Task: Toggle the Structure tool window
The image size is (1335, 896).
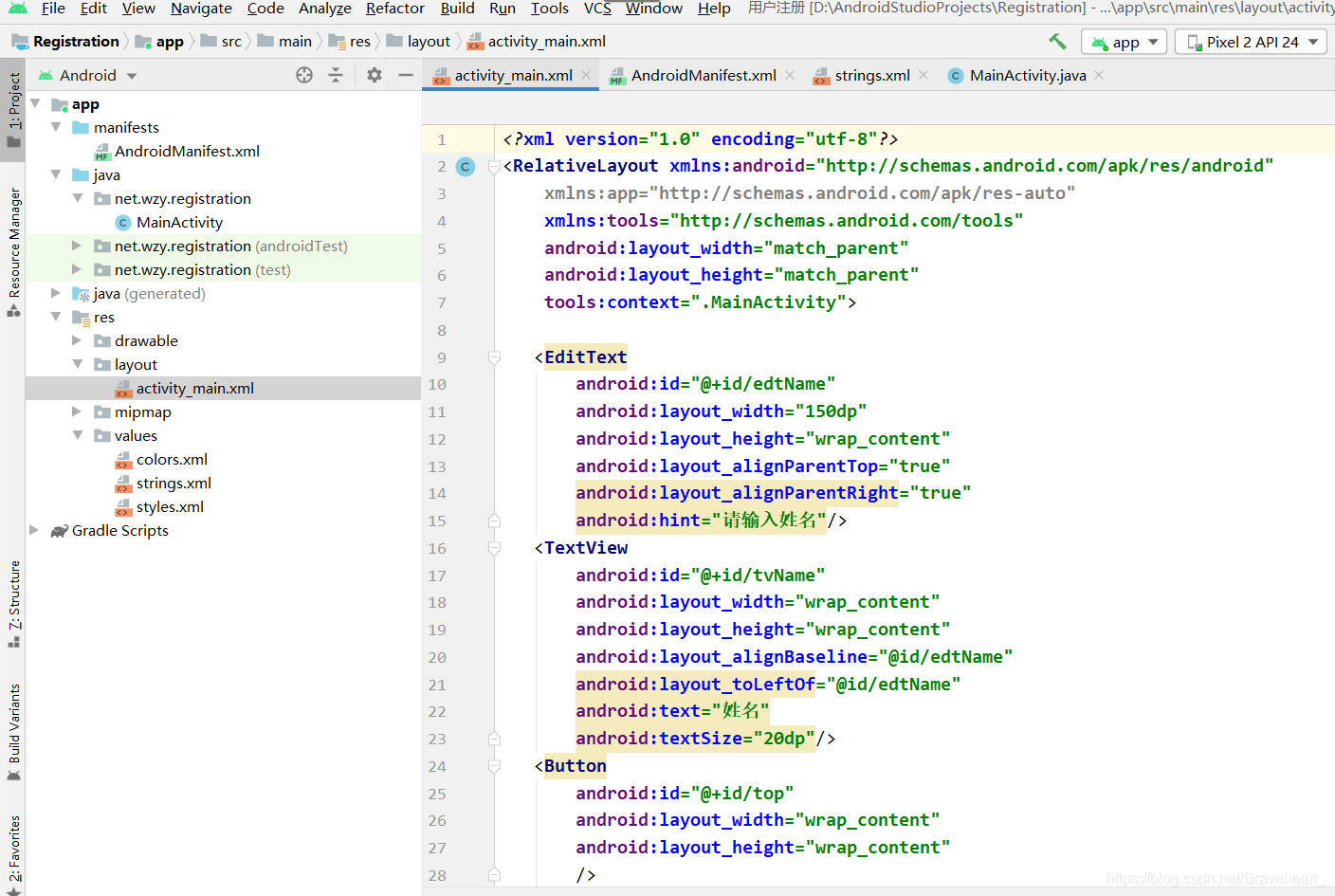Action: [13, 604]
